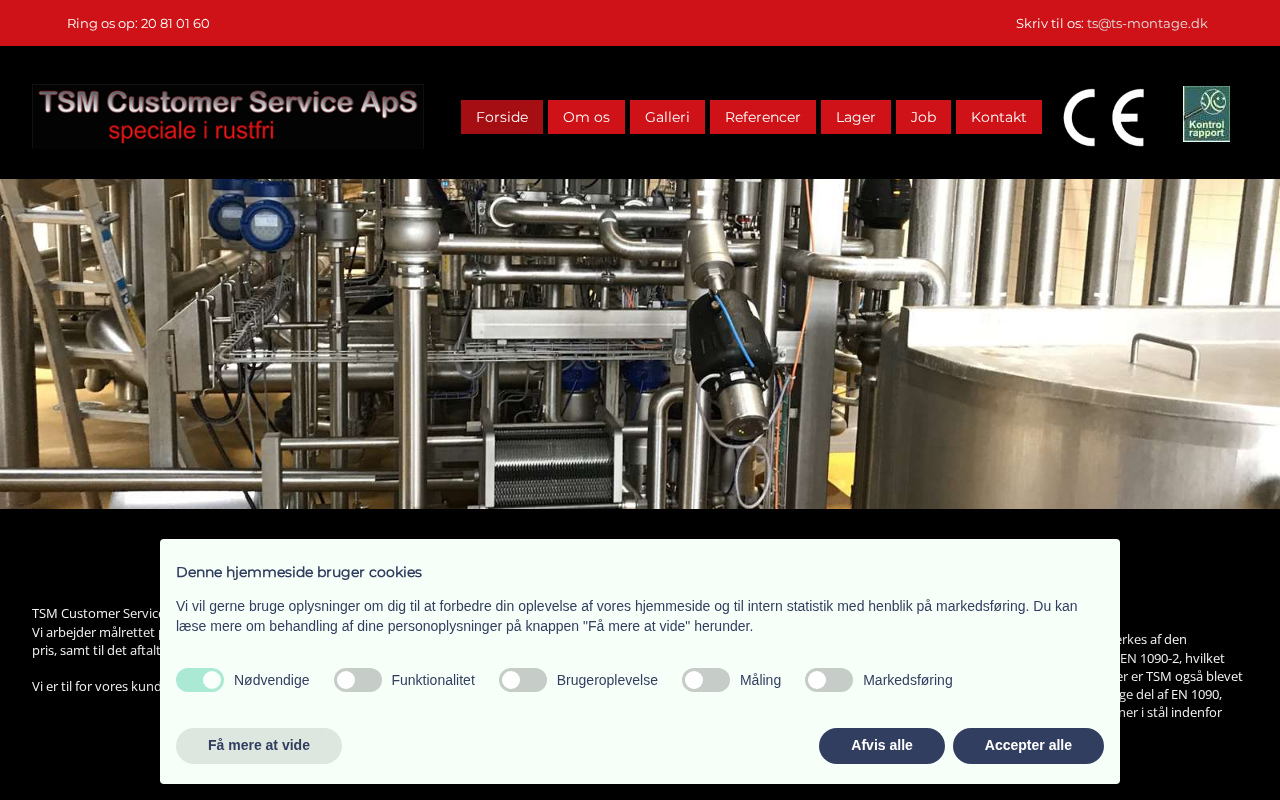Navigate to the Job menu item
1280x800 pixels.
coord(923,117)
